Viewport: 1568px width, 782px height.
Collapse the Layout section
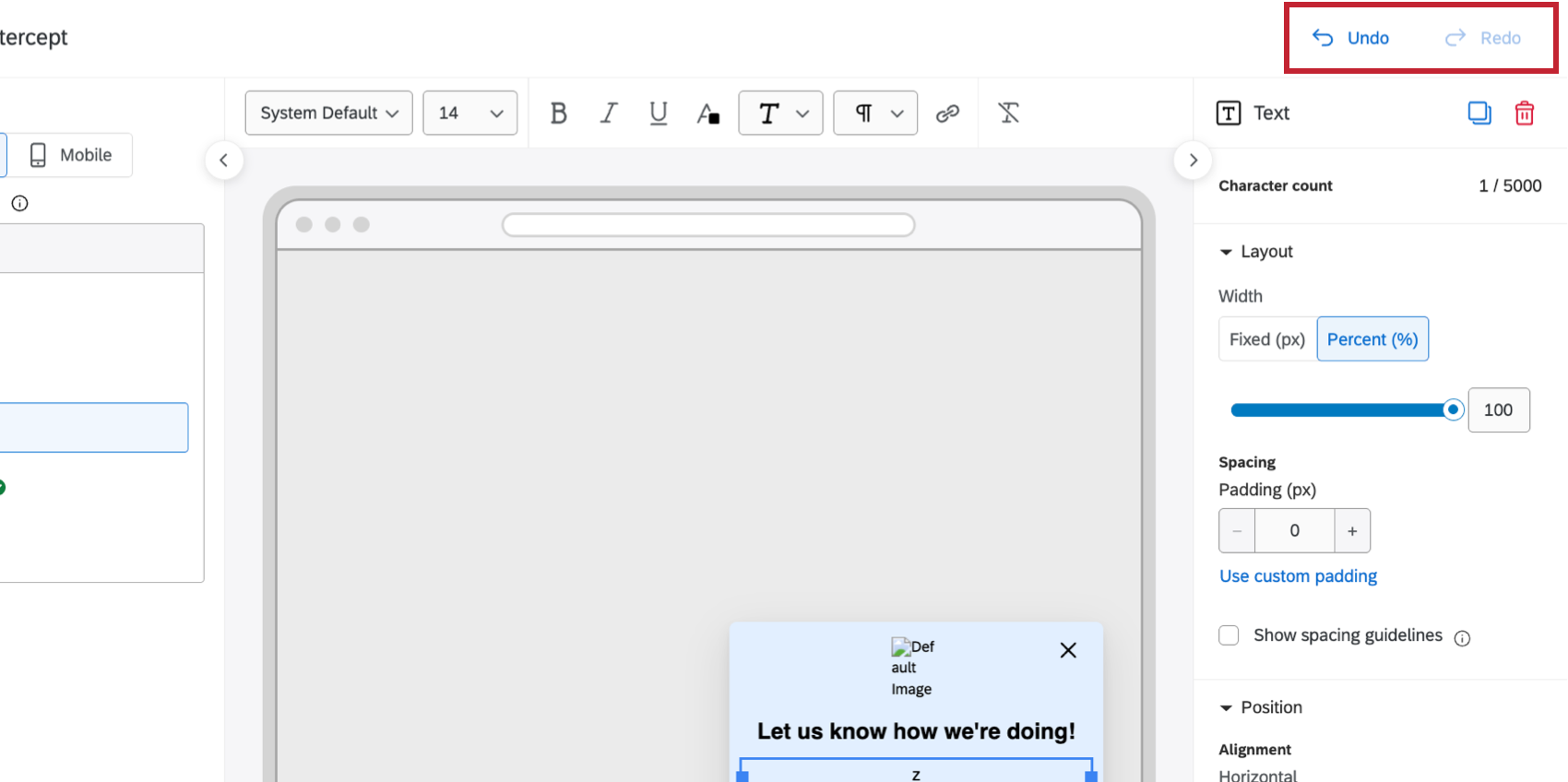click(x=1256, y=252)
